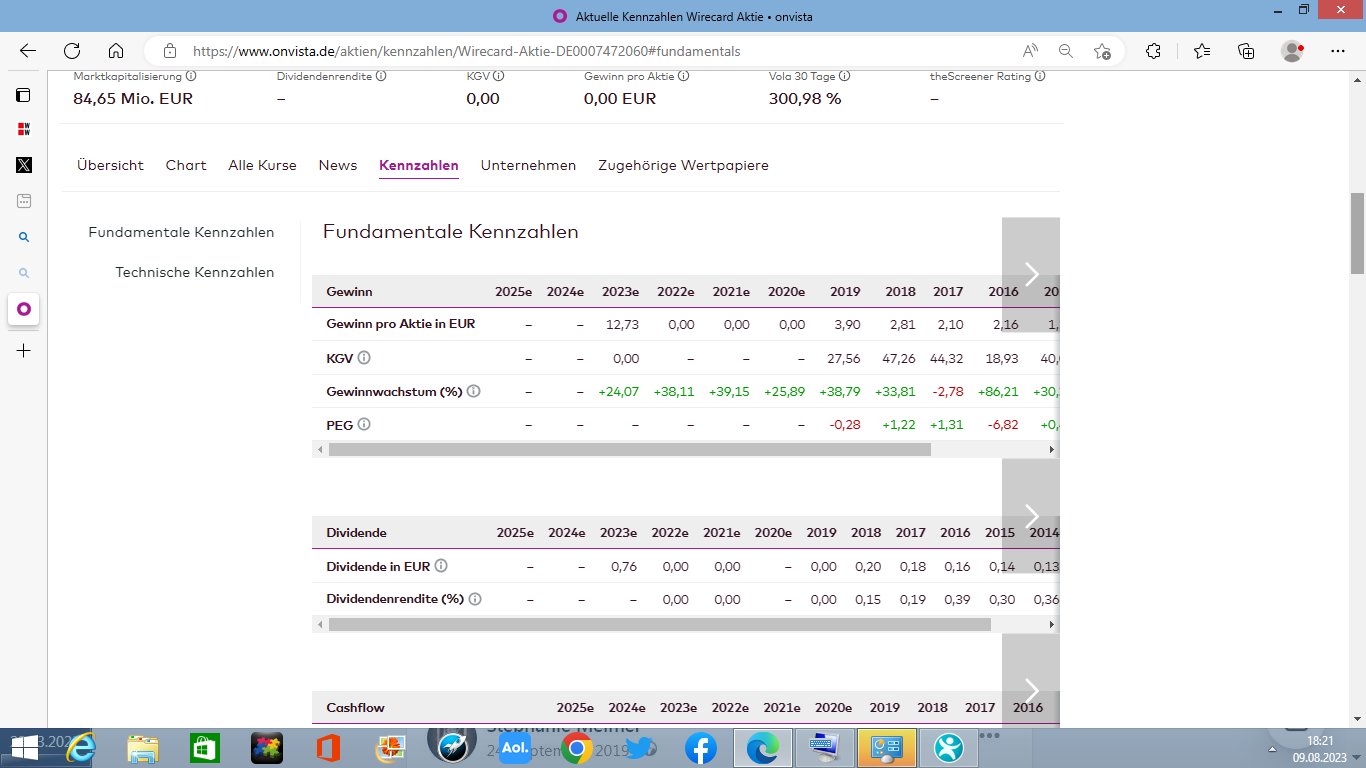Click the browser address bar URL

click(466, 51)
